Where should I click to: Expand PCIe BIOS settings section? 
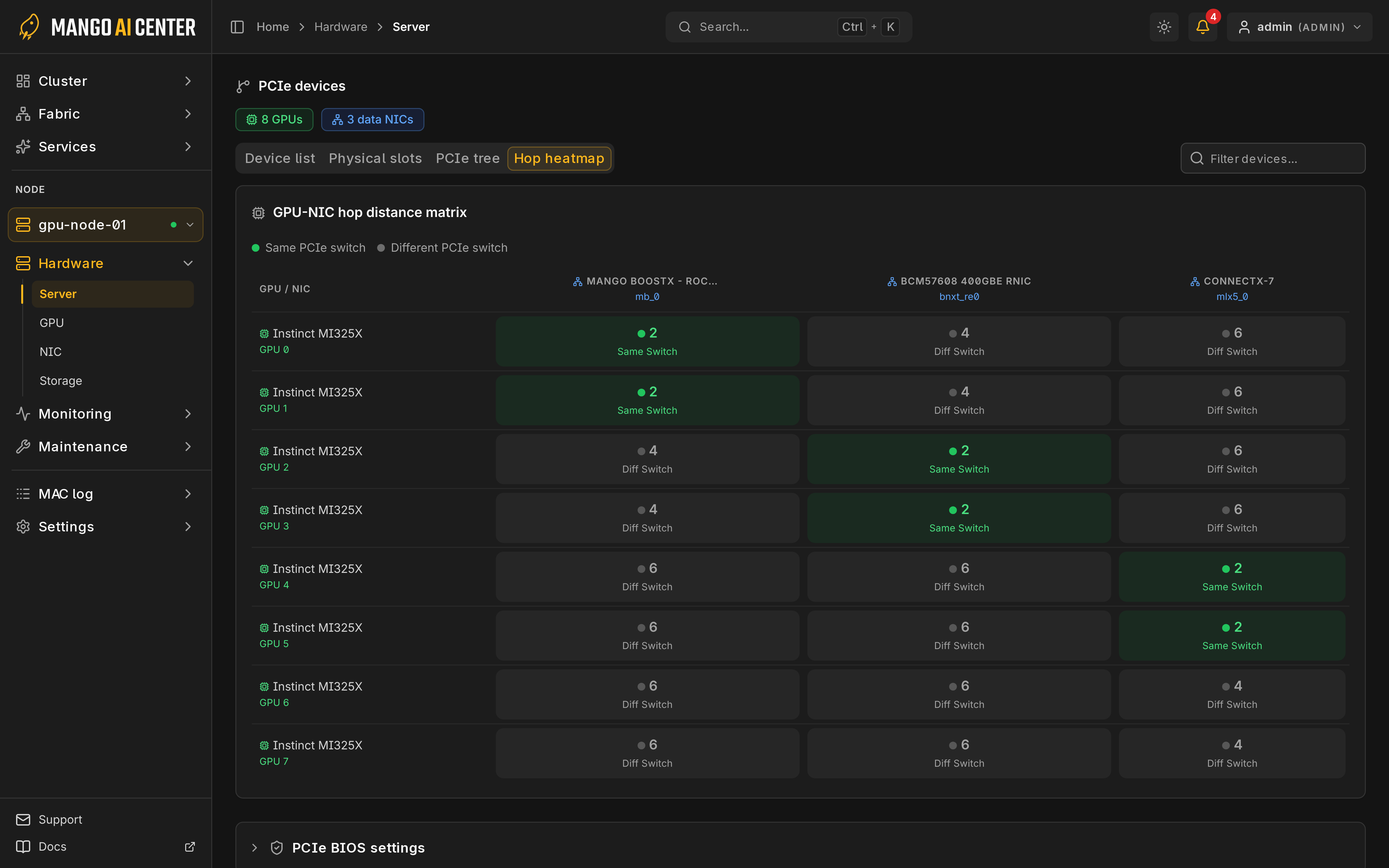coord(255,847)
